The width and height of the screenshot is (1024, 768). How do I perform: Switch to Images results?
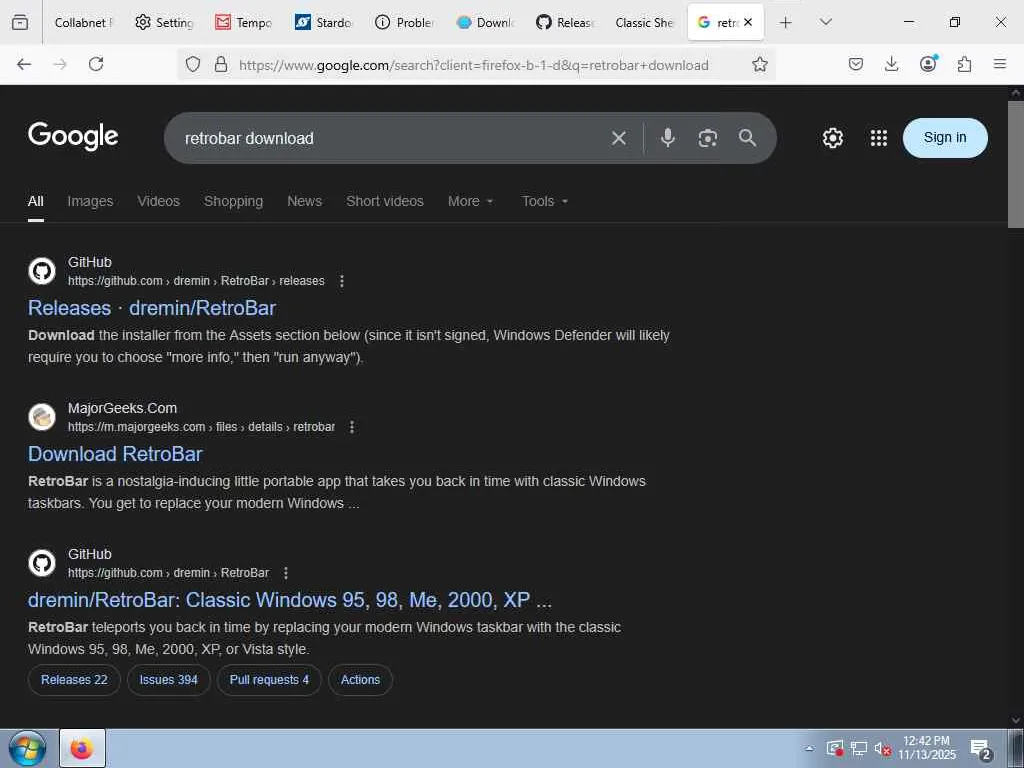point(90,201)
